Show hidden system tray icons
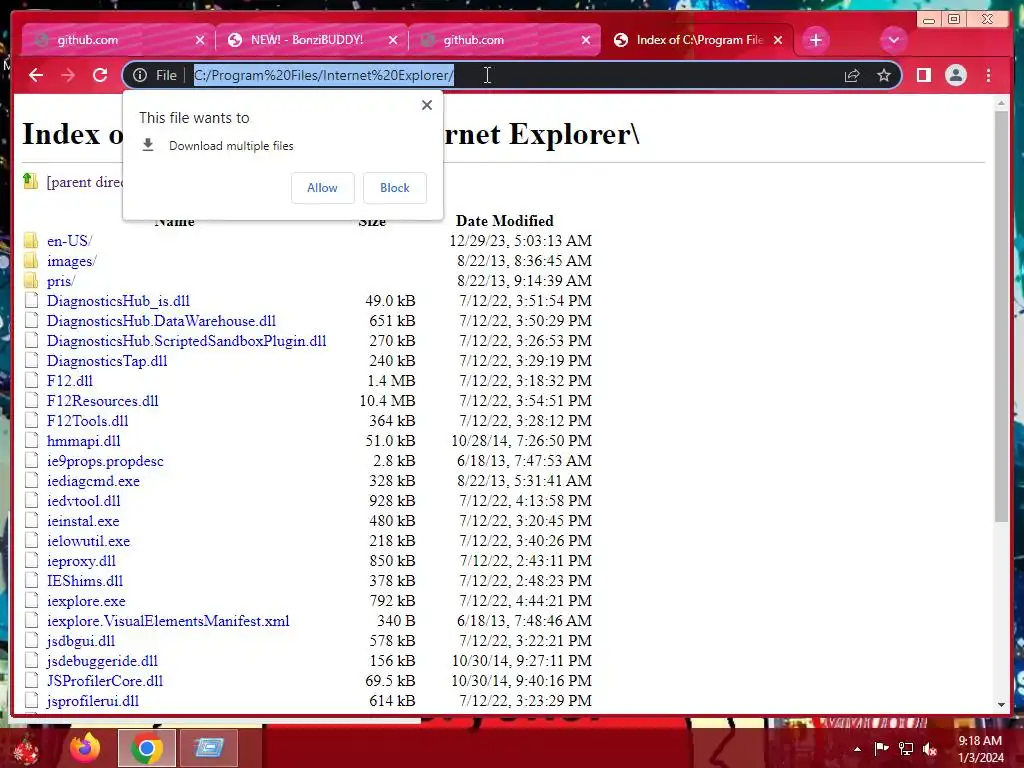The height and width of the screenshot is (768, 1024). pyautogui.click(x=857, y=750)
